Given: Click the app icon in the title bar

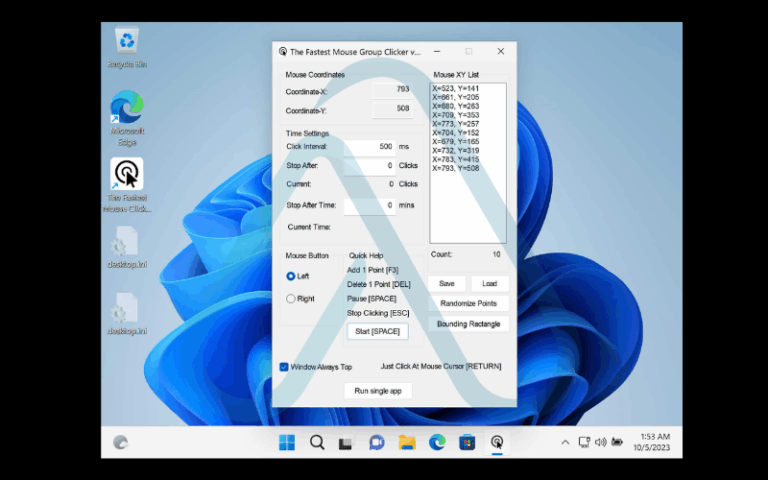Looking at the screenshot, I should click(283, 51).
